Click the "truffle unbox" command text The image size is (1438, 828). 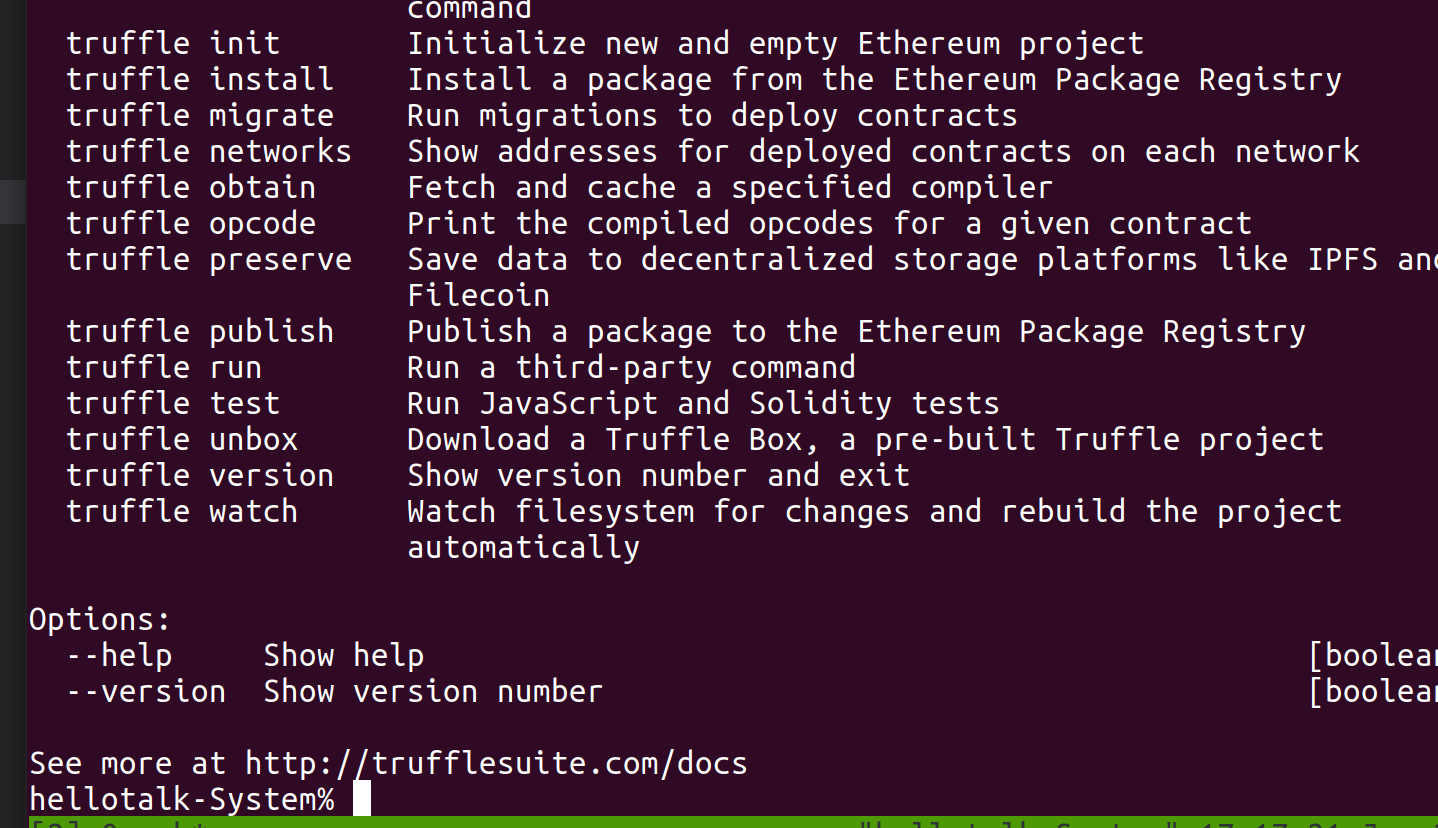pyautogui.click(x=182, y=440)
